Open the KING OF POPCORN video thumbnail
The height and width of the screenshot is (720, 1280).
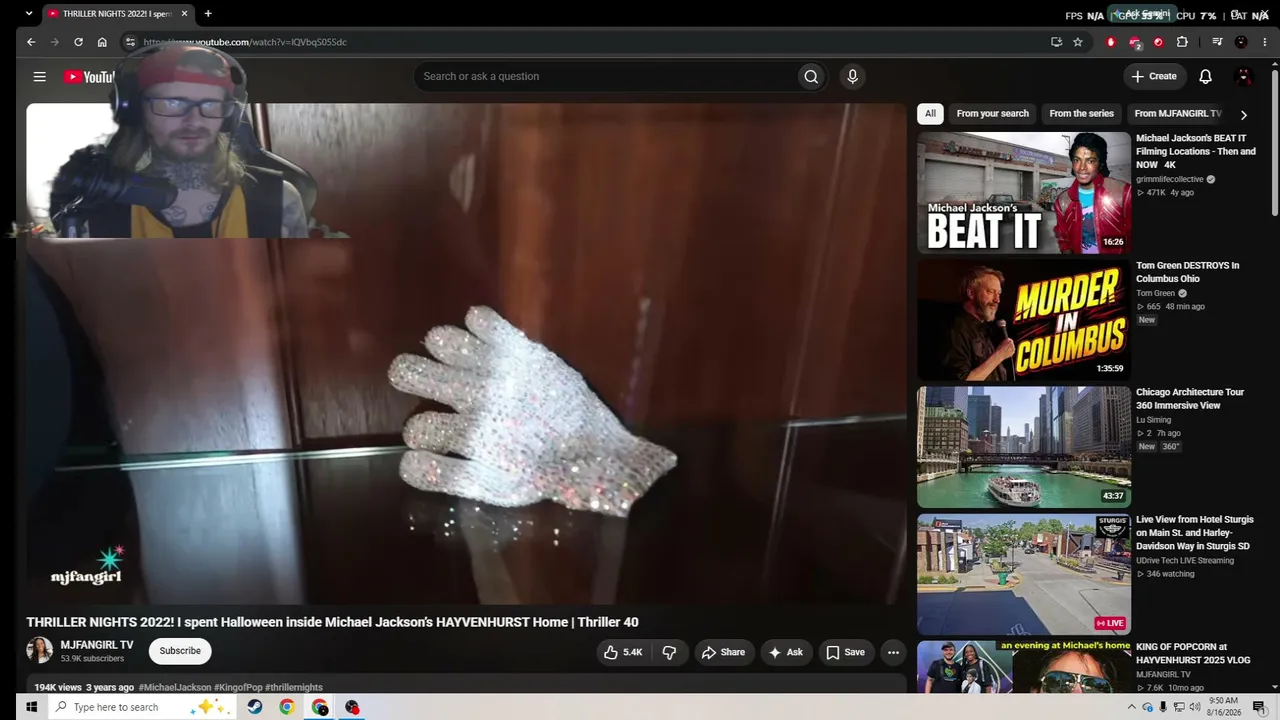(x=1024, y=667)
